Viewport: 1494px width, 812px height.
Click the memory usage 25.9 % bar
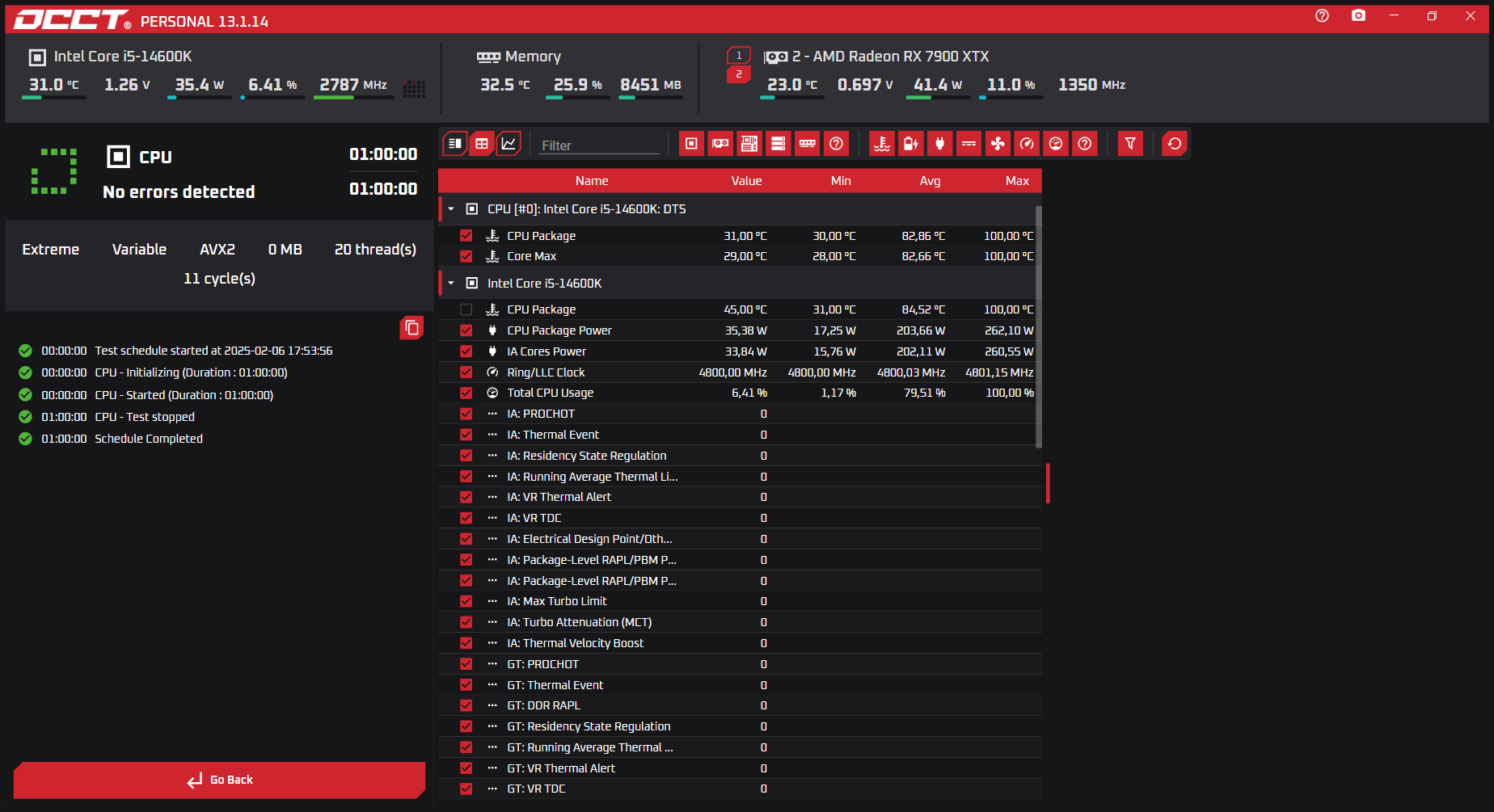click(x=577, y=98)
